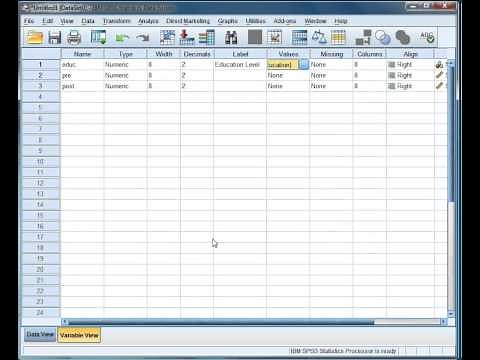Screen dimensions: 480x360
Task: Open the Select Cases icon
Action: (338, 37)
